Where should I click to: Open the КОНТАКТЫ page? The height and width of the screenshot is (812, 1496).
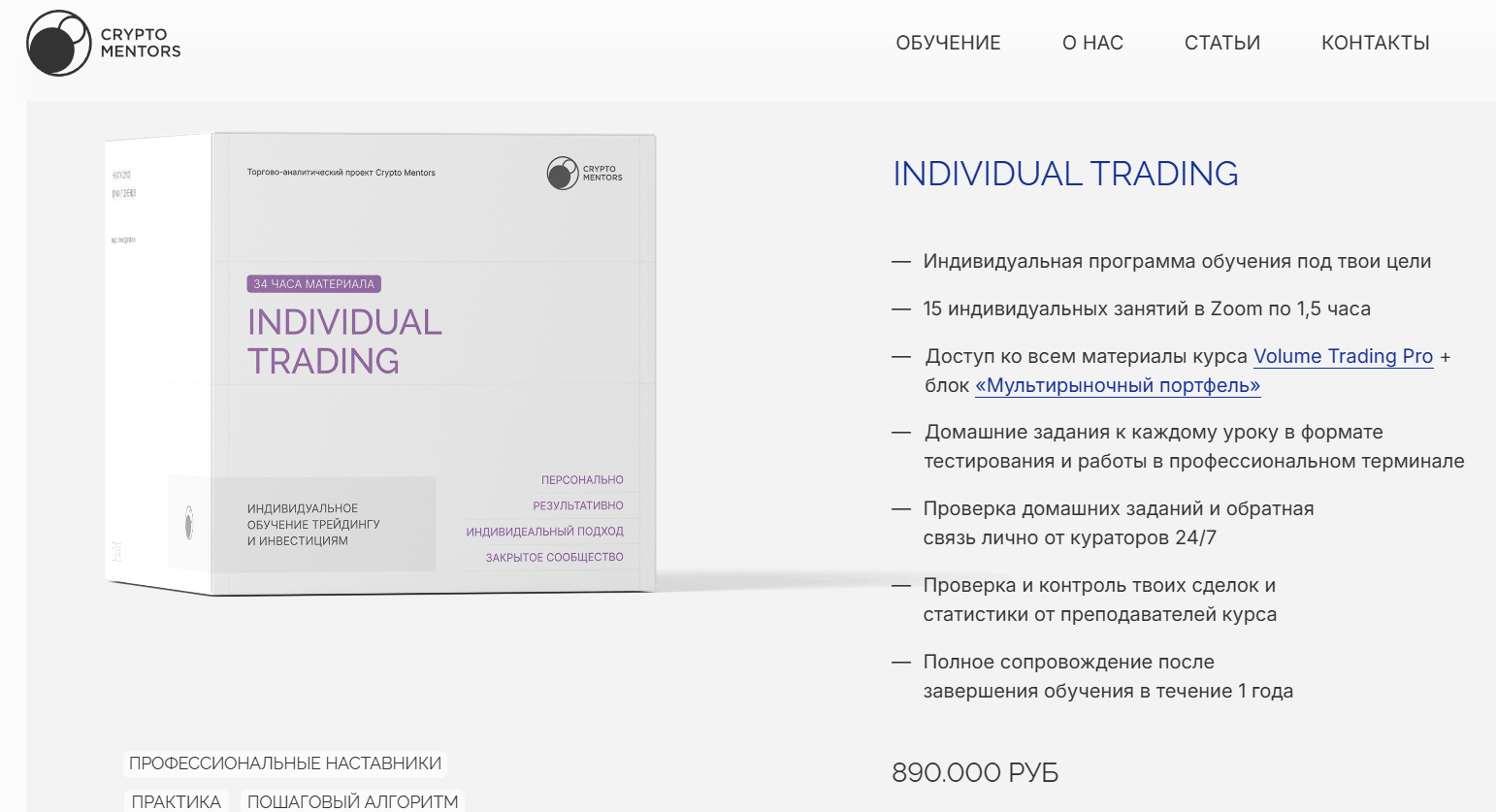click(x=1376, y=43)
